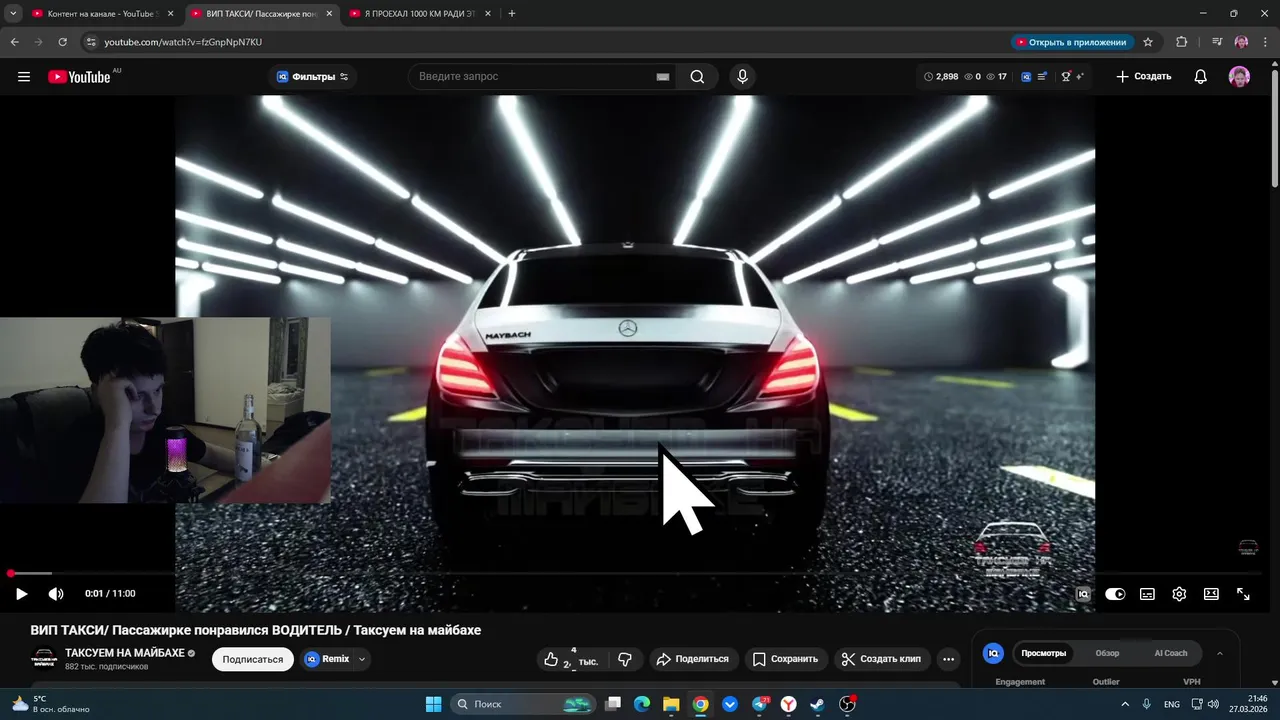Click the vidIQ list icon with blue dot
1280x720 pixels.
point(1042,77)
